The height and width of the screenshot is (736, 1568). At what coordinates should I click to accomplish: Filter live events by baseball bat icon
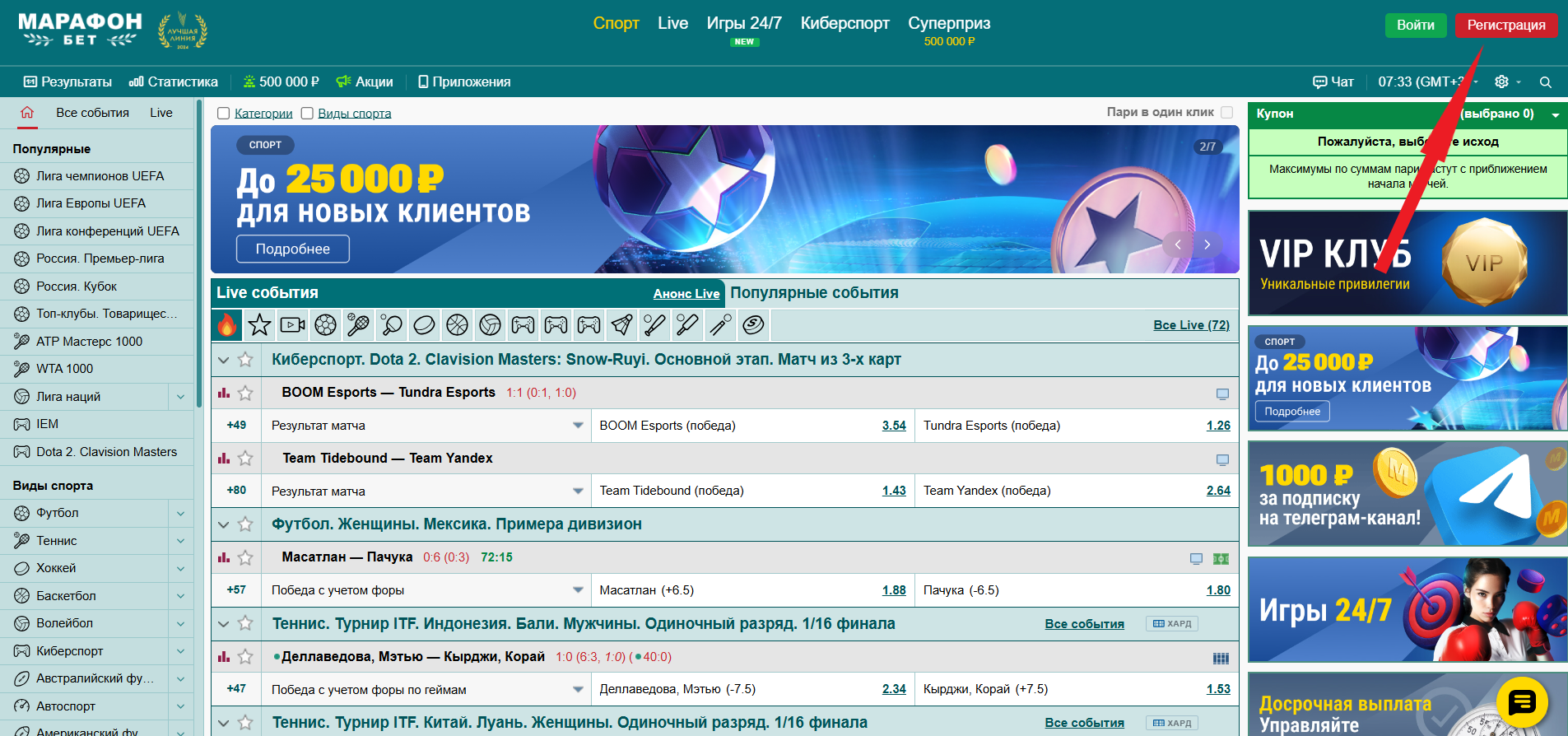[x=655, y=325]
